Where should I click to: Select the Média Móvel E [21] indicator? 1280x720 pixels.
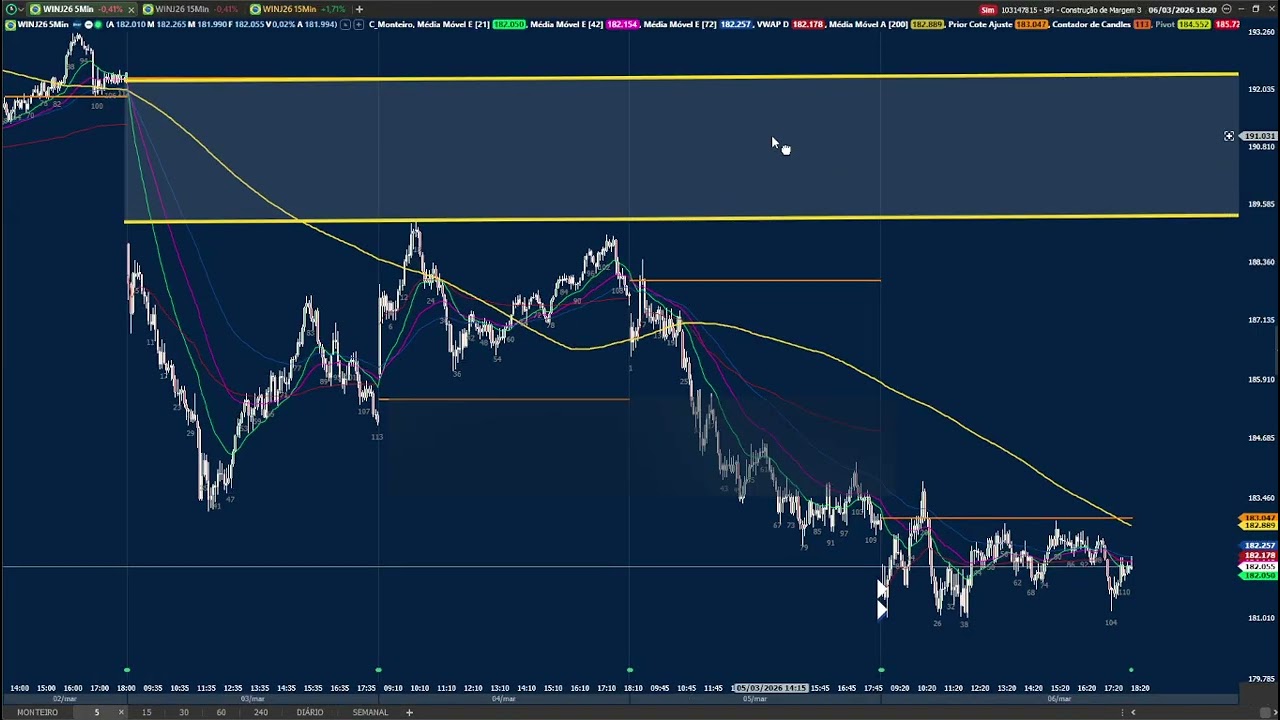pos(453,24)
